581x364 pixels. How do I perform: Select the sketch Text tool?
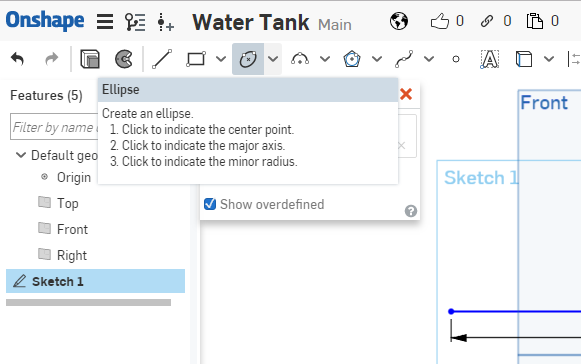point(489,59)
